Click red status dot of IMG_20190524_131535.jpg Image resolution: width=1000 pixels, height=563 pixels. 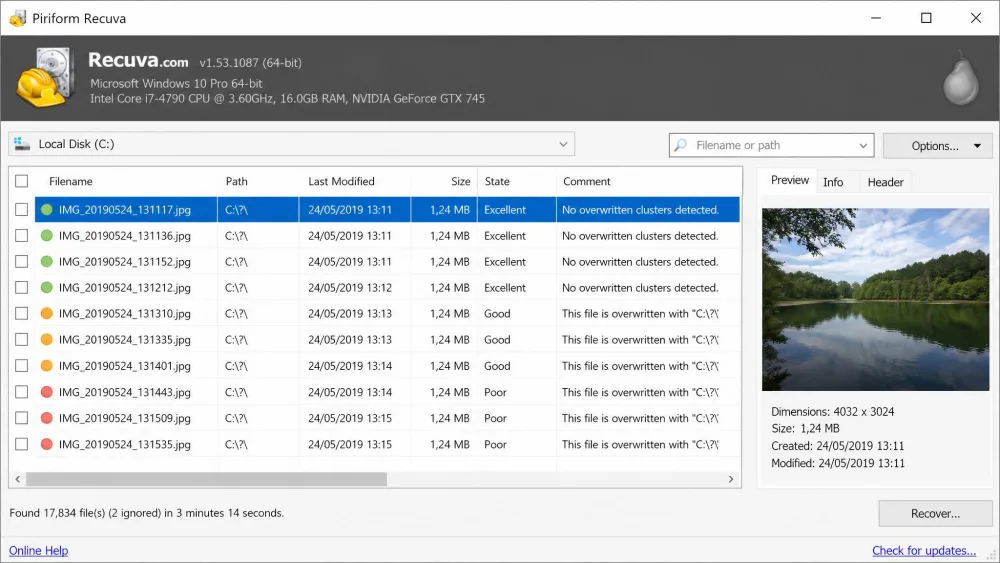(47, 444)
